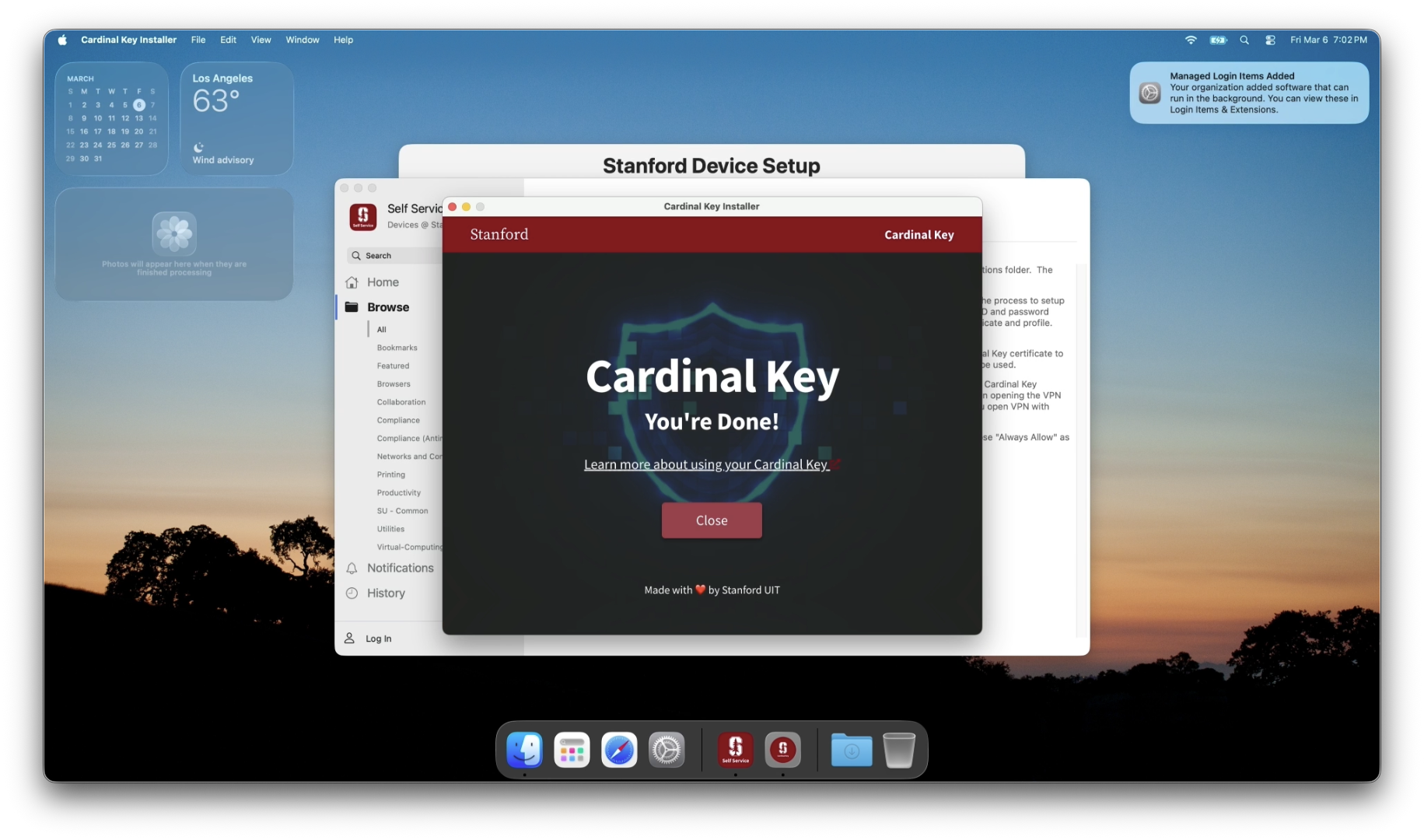Click the Close button in Cardinal Key window
1424x840 pixels.
[x=711, y=520]
